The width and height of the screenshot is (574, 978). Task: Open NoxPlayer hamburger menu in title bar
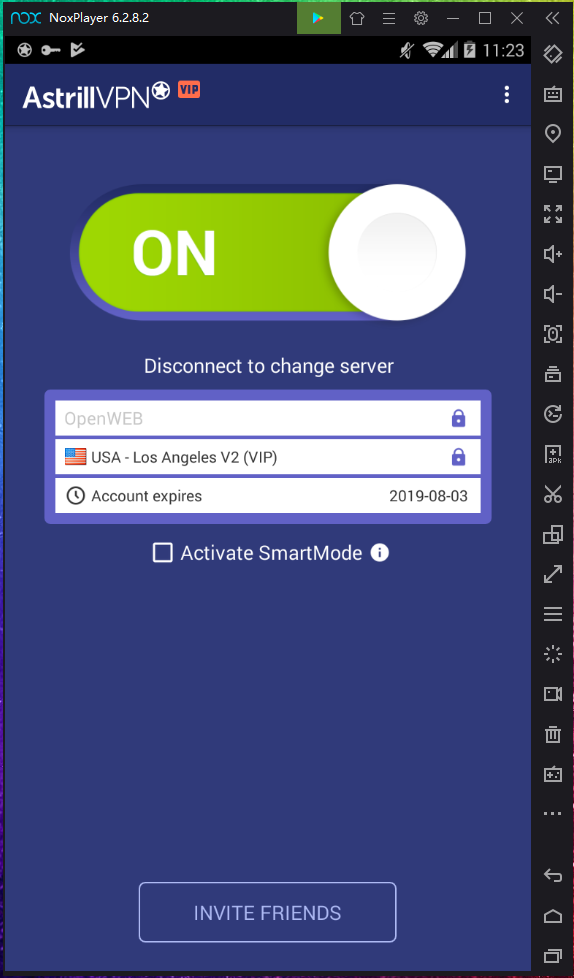pos(389,19)
